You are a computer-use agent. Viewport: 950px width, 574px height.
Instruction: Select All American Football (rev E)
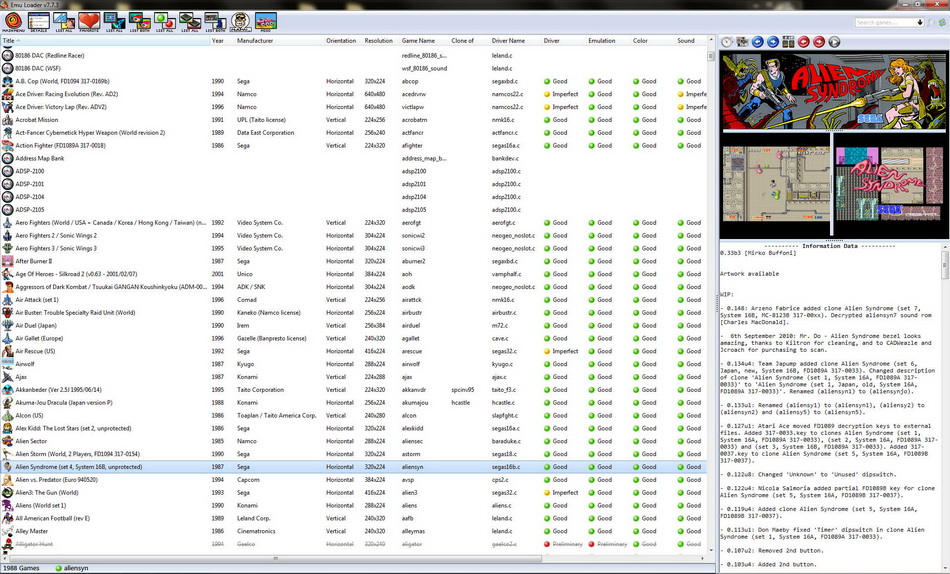(x=353, y=518)
